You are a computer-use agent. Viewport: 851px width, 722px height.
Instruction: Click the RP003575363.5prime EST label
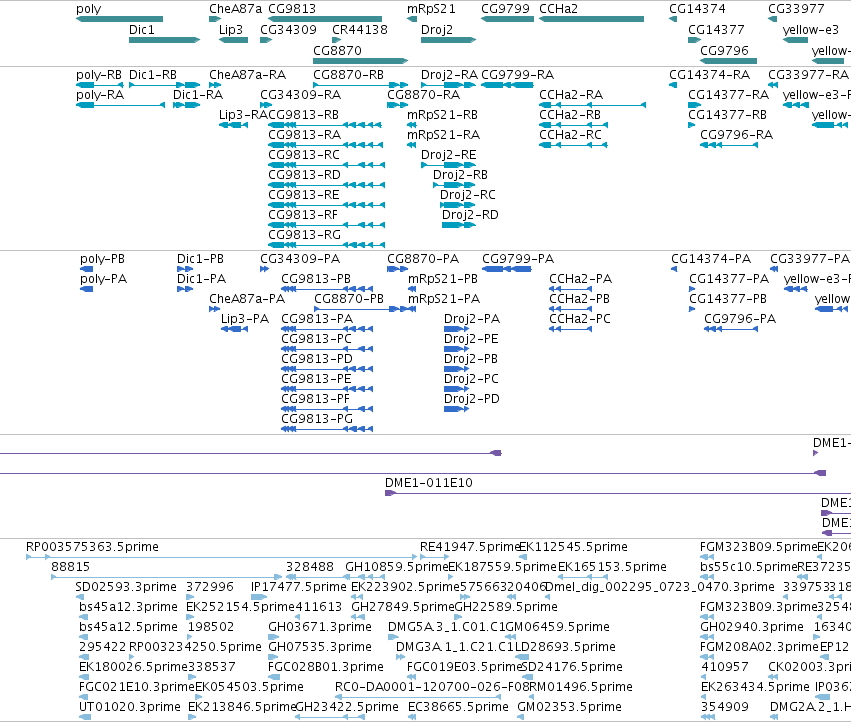[92, 547]
